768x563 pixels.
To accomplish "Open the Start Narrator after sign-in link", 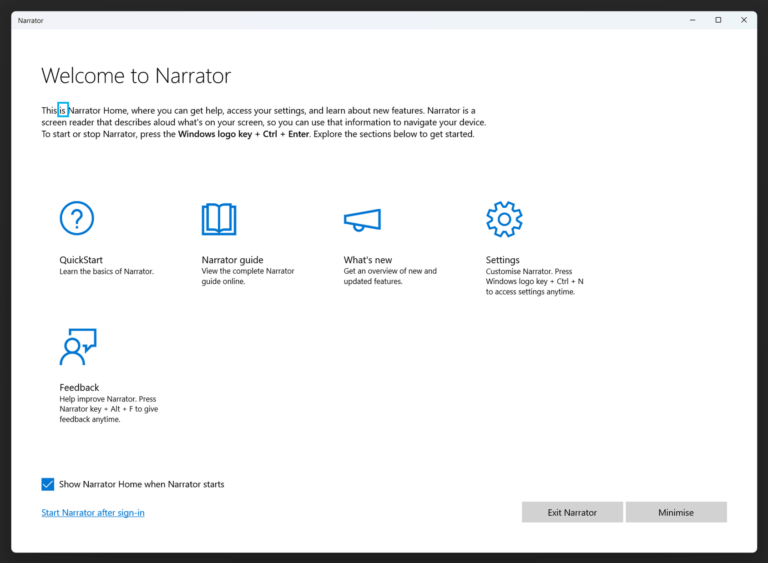I will (x=93, y=513).
